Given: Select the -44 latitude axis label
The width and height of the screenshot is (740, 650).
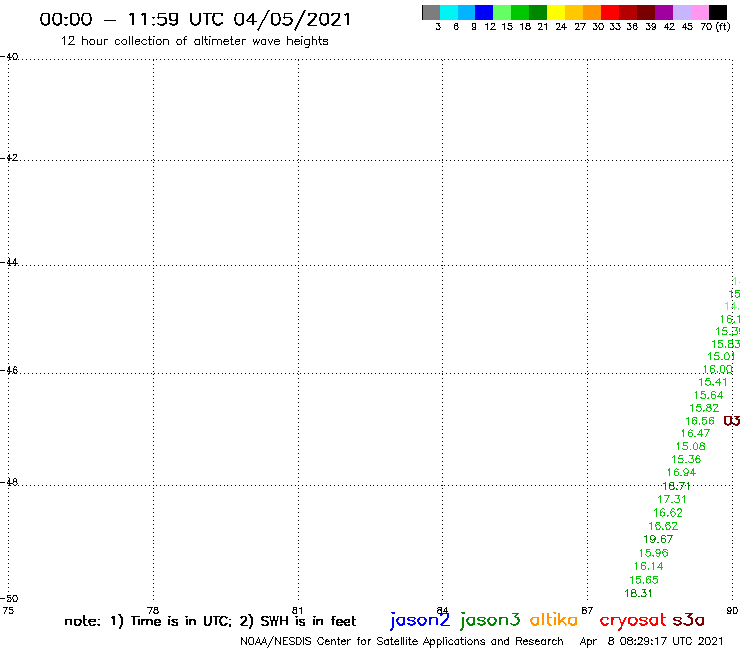Looking at the screenshot, I should 9,262.
